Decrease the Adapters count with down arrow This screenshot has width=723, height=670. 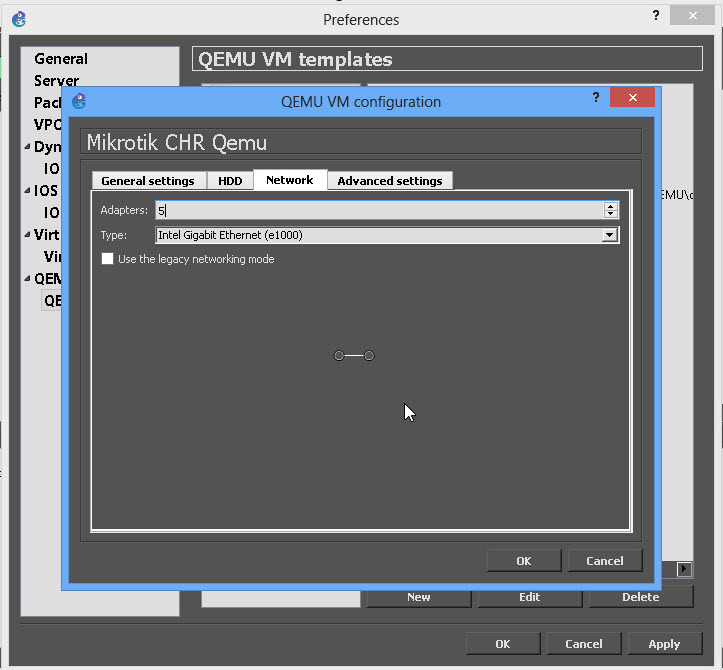click(610, 214)
